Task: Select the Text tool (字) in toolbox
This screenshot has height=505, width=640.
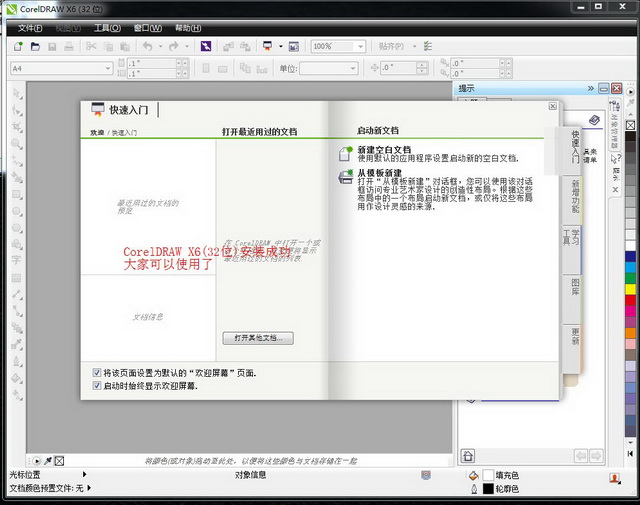Action: click(16, 259)
